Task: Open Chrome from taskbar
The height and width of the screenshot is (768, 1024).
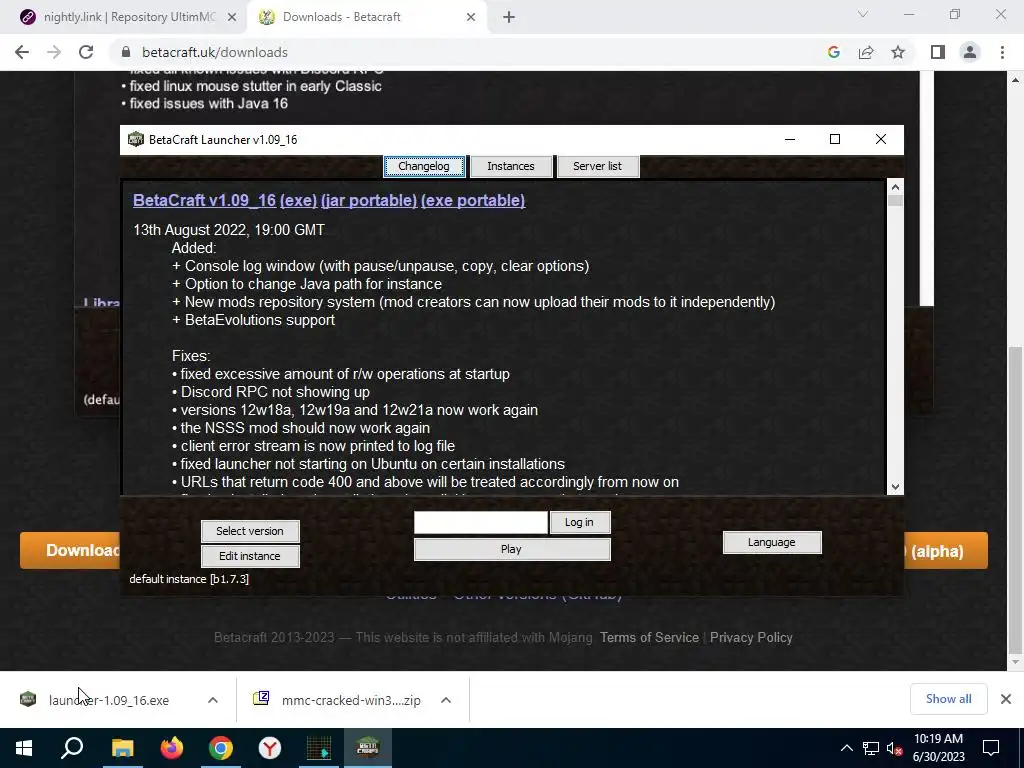Action: (221, 748)
